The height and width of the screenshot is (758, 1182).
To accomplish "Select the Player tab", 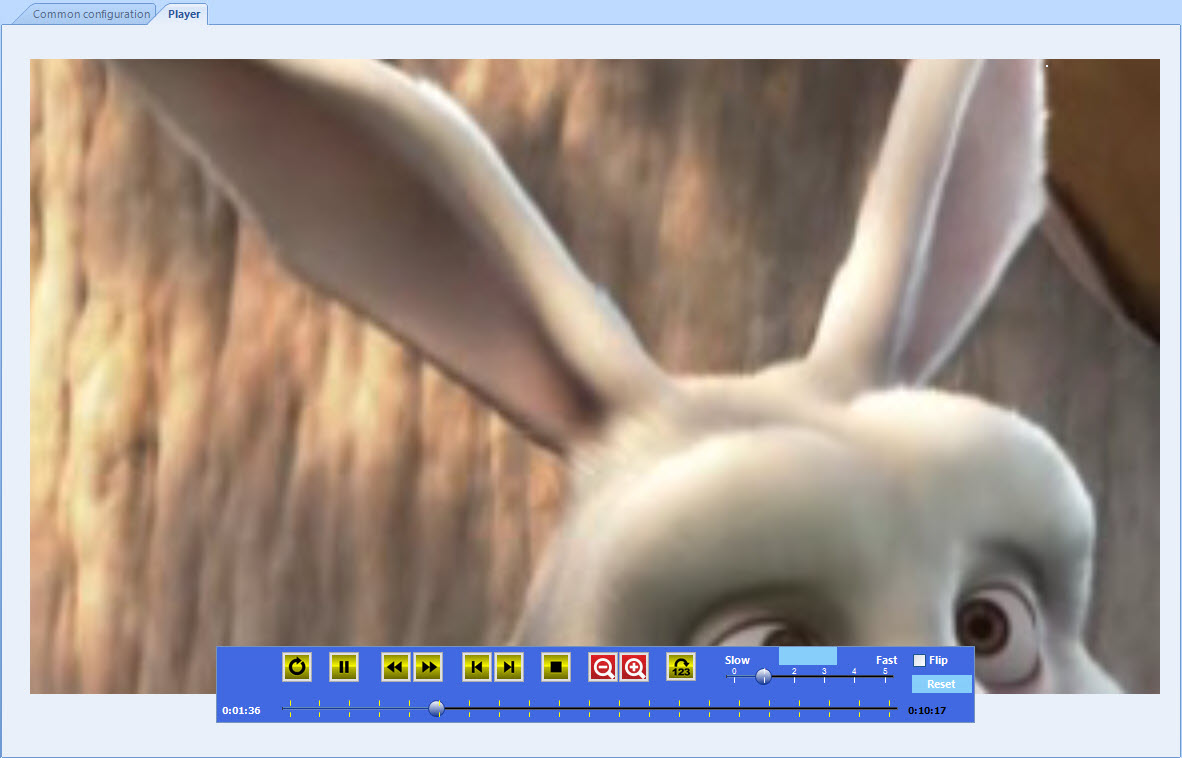I will [184, 14].
